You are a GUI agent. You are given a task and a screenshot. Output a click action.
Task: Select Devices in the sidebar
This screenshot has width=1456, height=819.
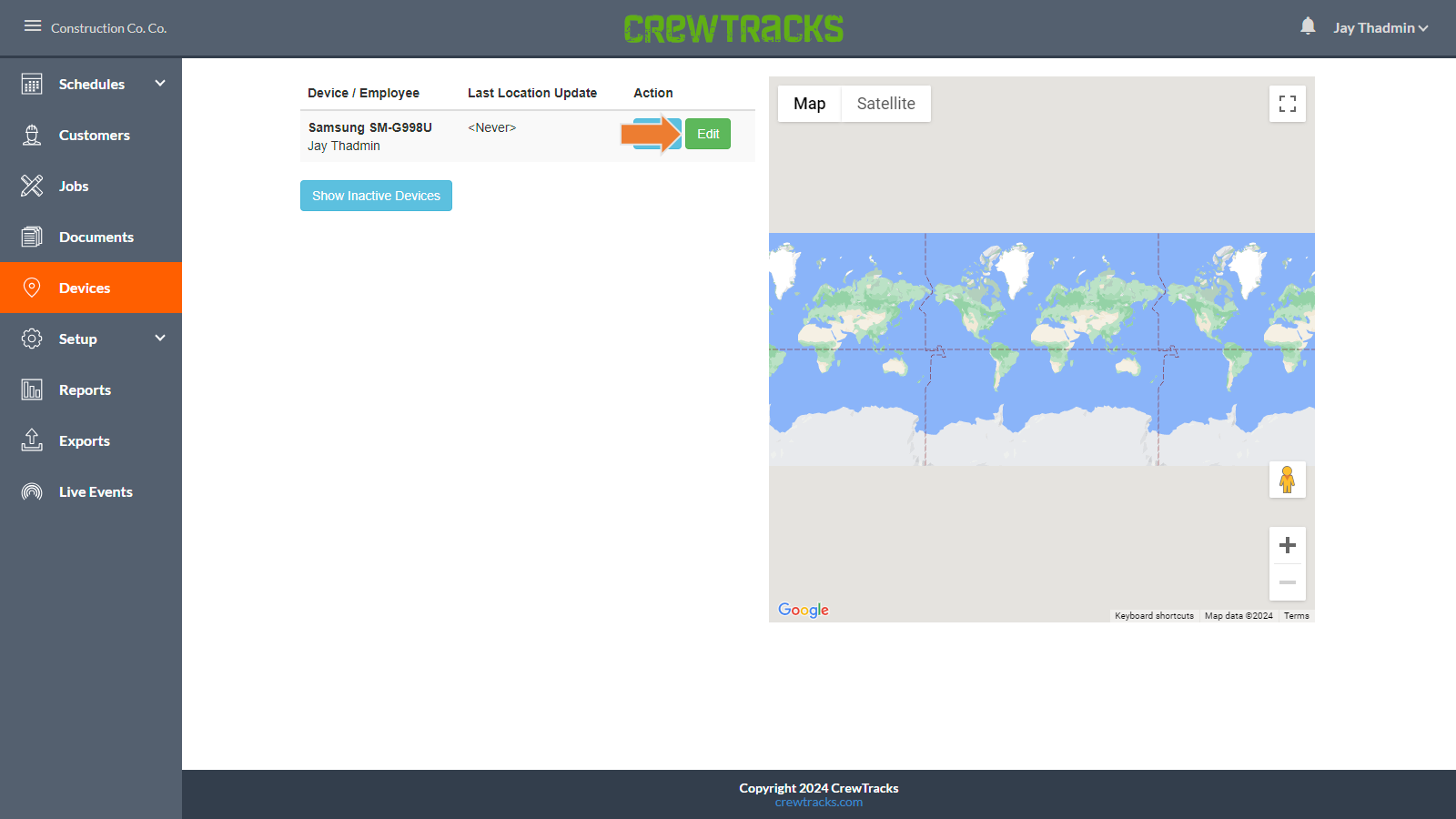click(91, 288)
